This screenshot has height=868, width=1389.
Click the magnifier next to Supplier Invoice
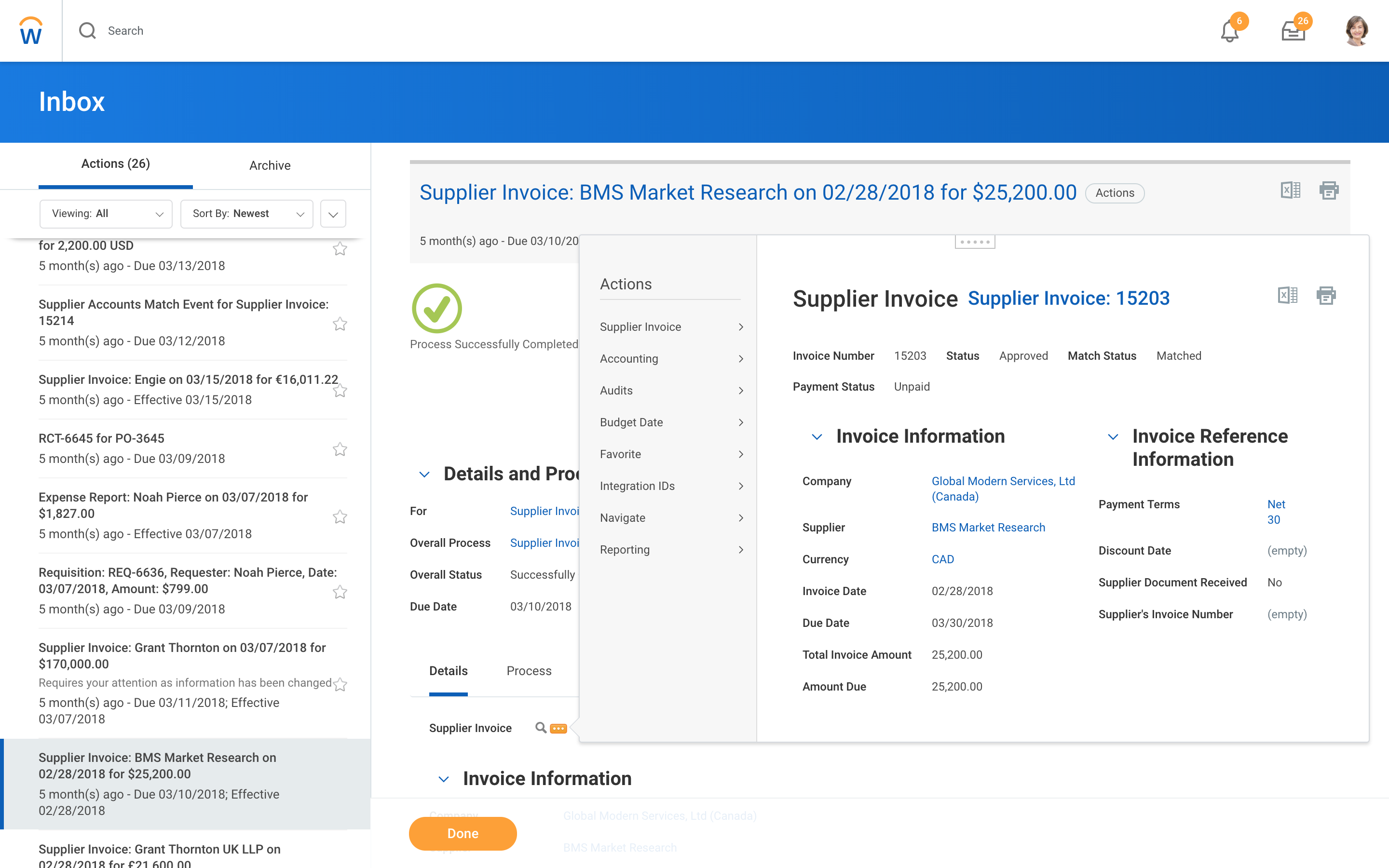point(540,728)
